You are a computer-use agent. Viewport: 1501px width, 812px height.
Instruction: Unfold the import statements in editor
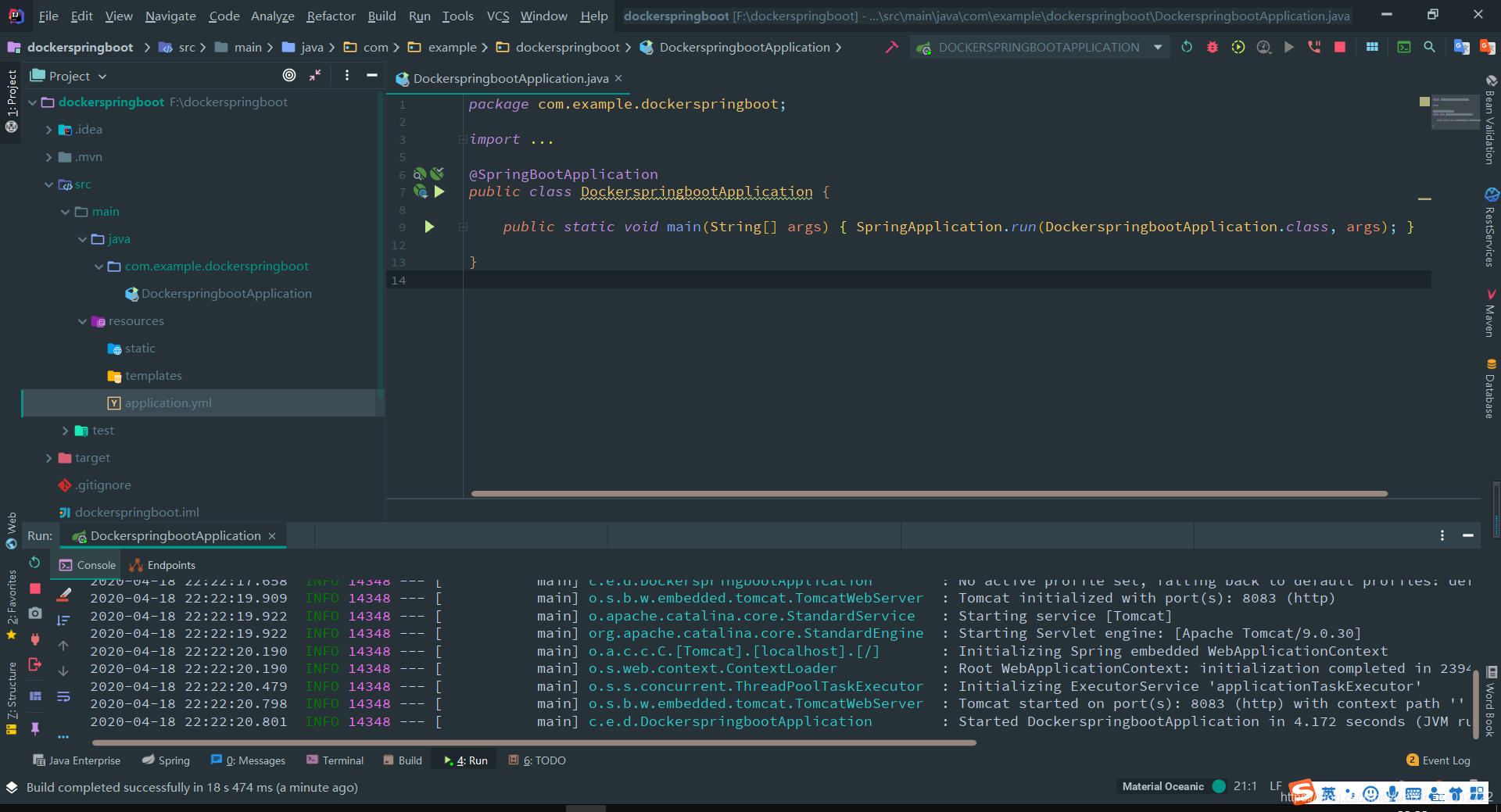click(463, 139)
